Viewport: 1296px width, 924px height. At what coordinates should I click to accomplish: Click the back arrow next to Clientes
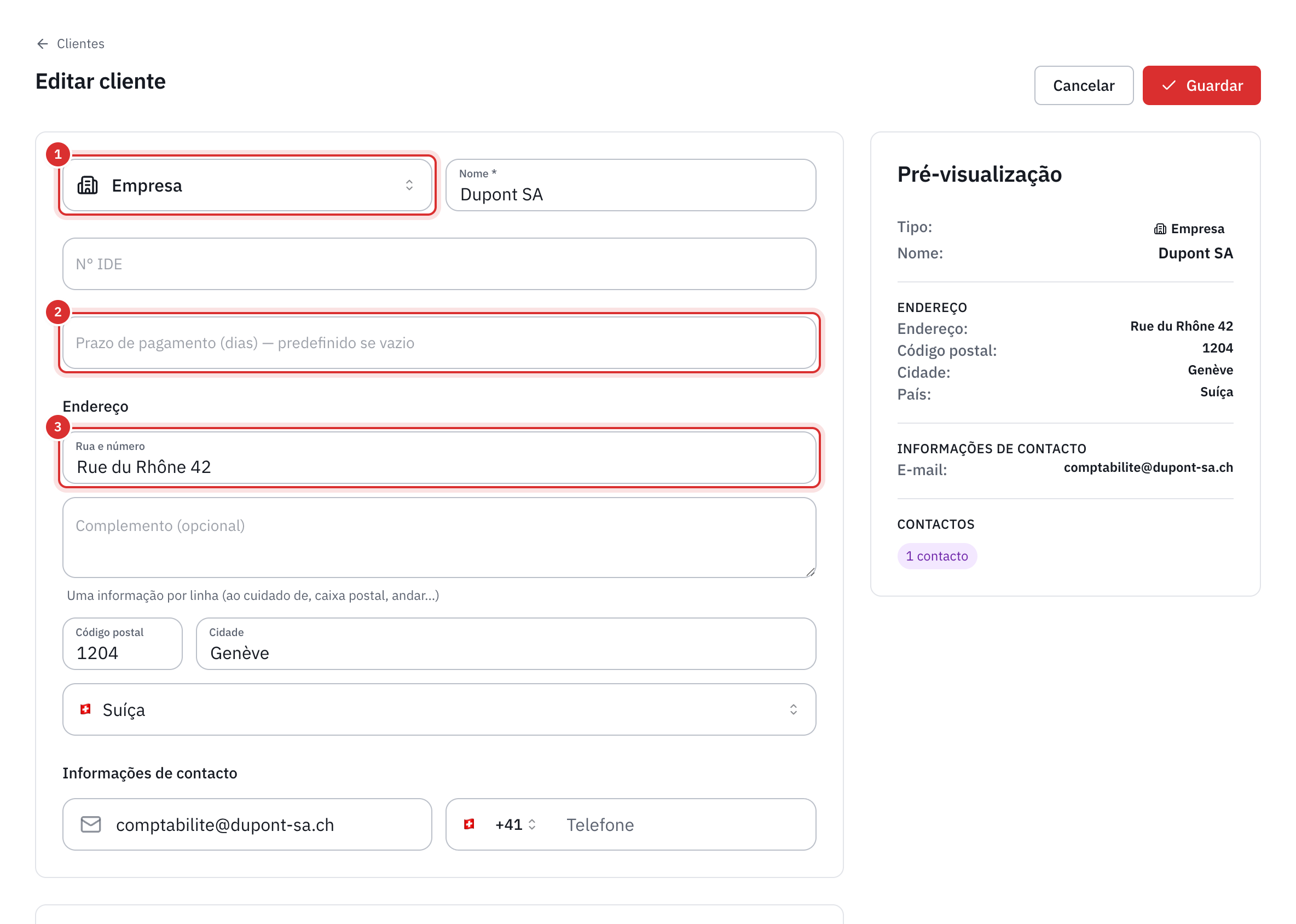click(x=42, y=44)
